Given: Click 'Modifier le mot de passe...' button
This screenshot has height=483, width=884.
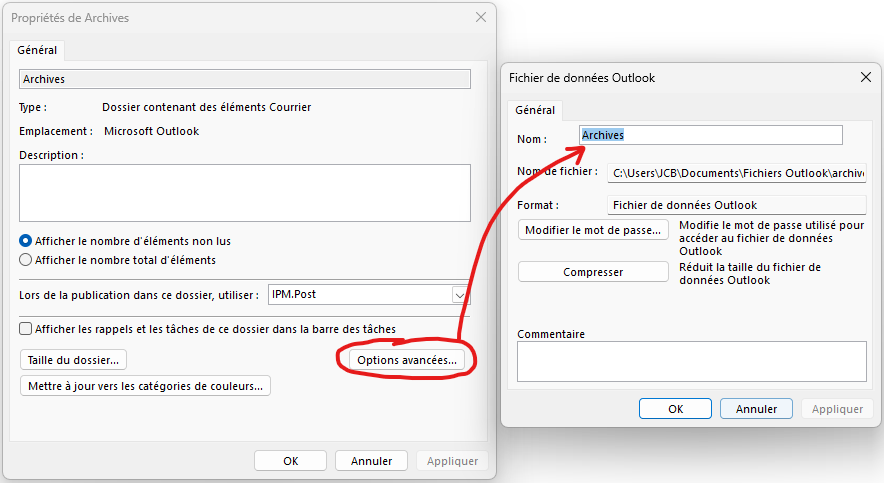Looking at the screenshot, I should coord(593,230).
